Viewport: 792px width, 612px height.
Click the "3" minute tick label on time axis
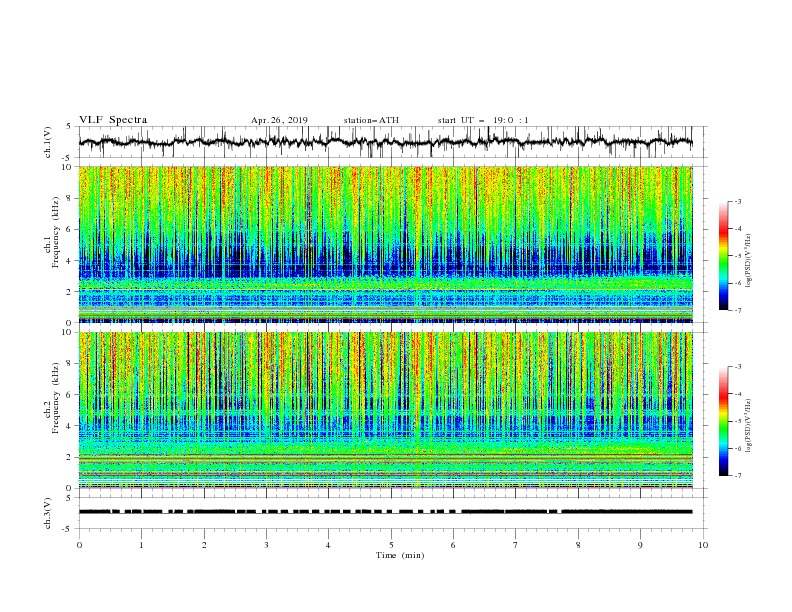pos(266,545)
